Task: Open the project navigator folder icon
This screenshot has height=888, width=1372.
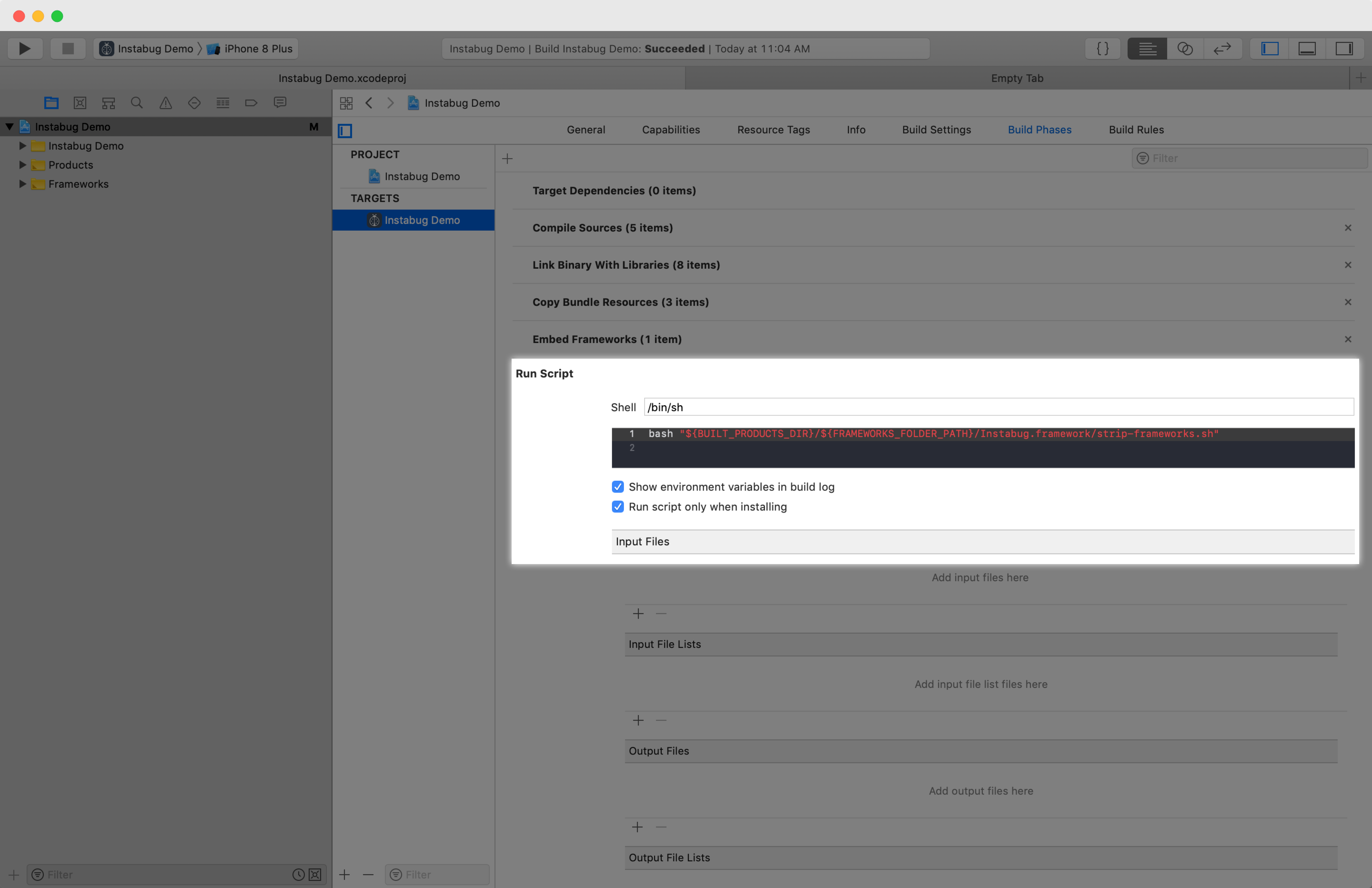Action: [51, 103]
